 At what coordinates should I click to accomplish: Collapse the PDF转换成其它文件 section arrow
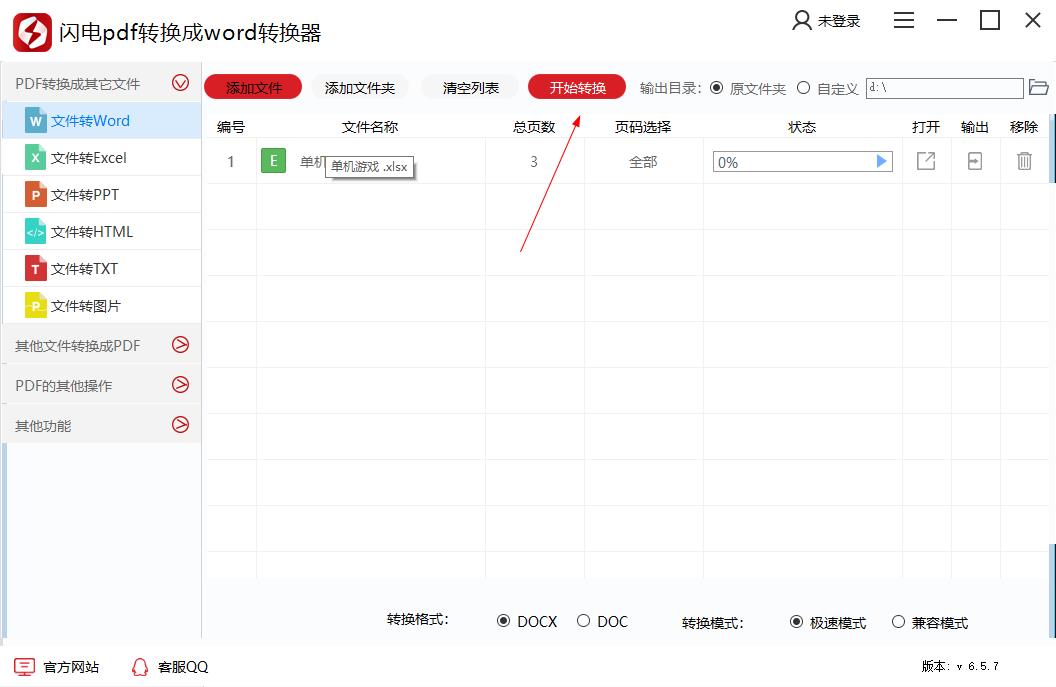pyautogui.click(x=180, y=83)
